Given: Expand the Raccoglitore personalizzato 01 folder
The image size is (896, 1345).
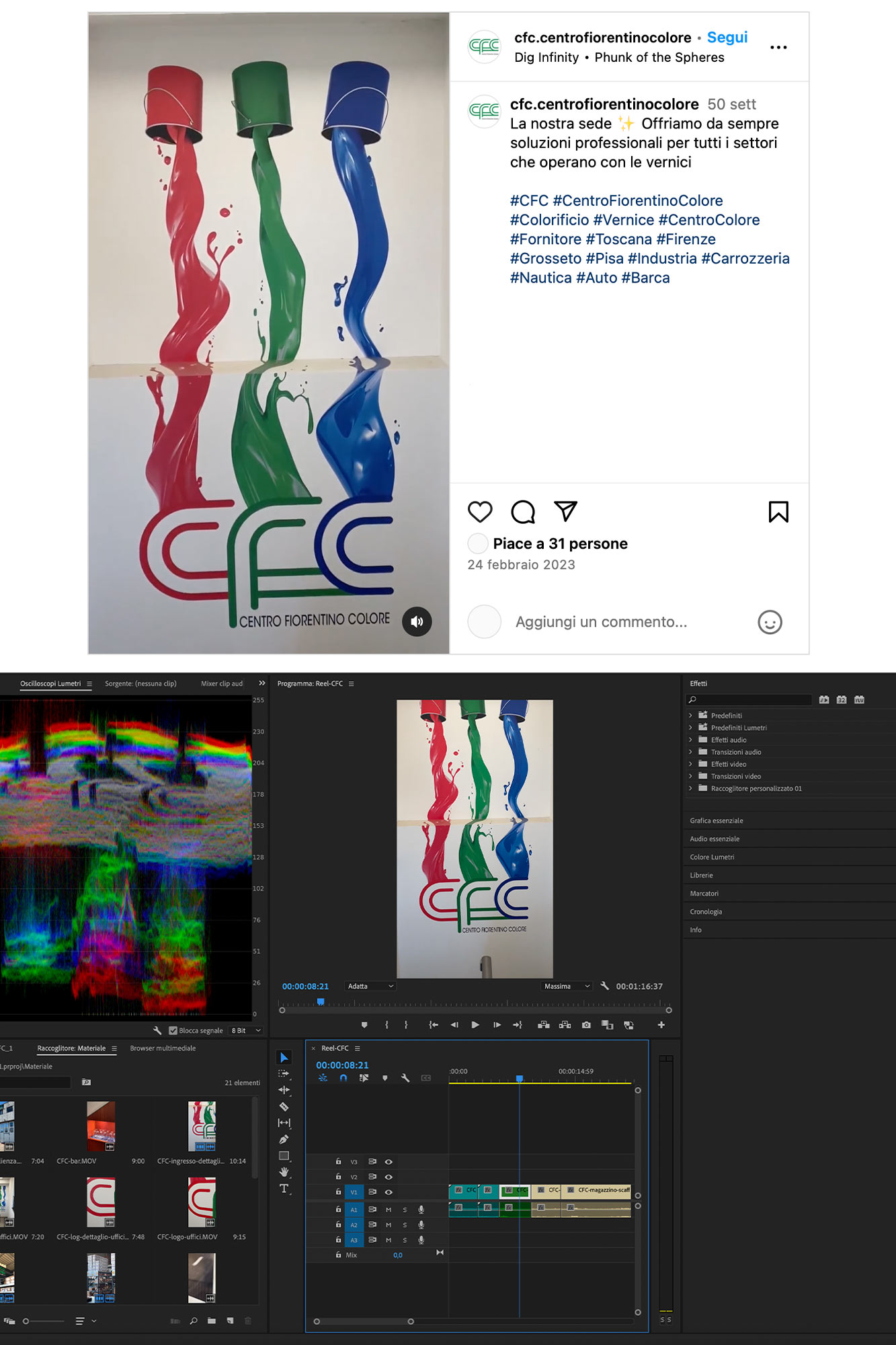Looking at the screenshot, I should [x=690, y=787].
